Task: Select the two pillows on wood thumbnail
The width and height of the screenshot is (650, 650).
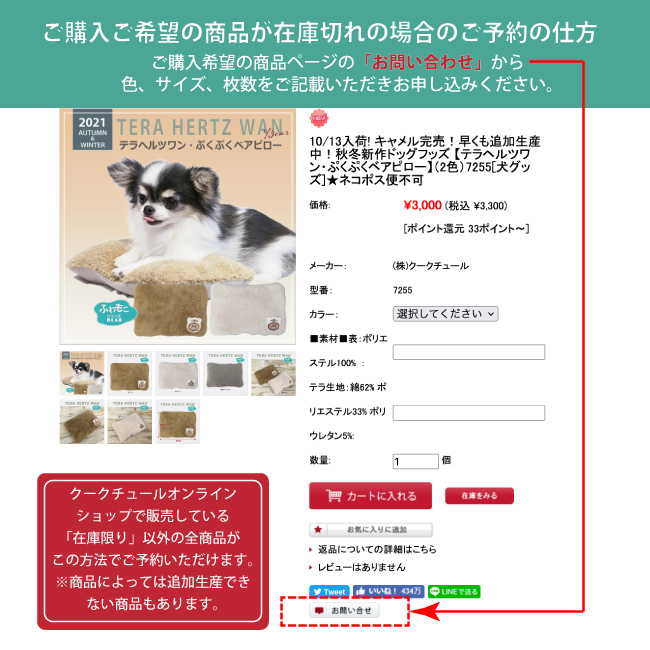Action: click(273, 373)
